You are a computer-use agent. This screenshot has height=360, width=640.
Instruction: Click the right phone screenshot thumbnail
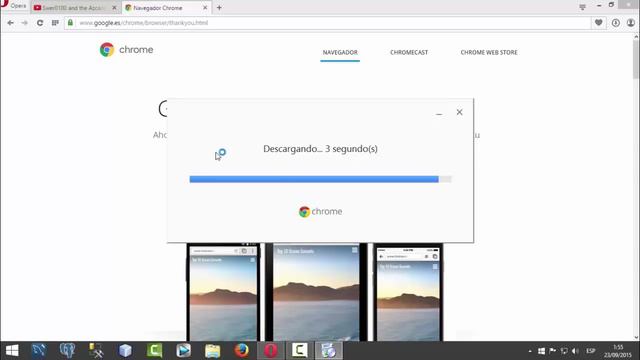(408, 292)
